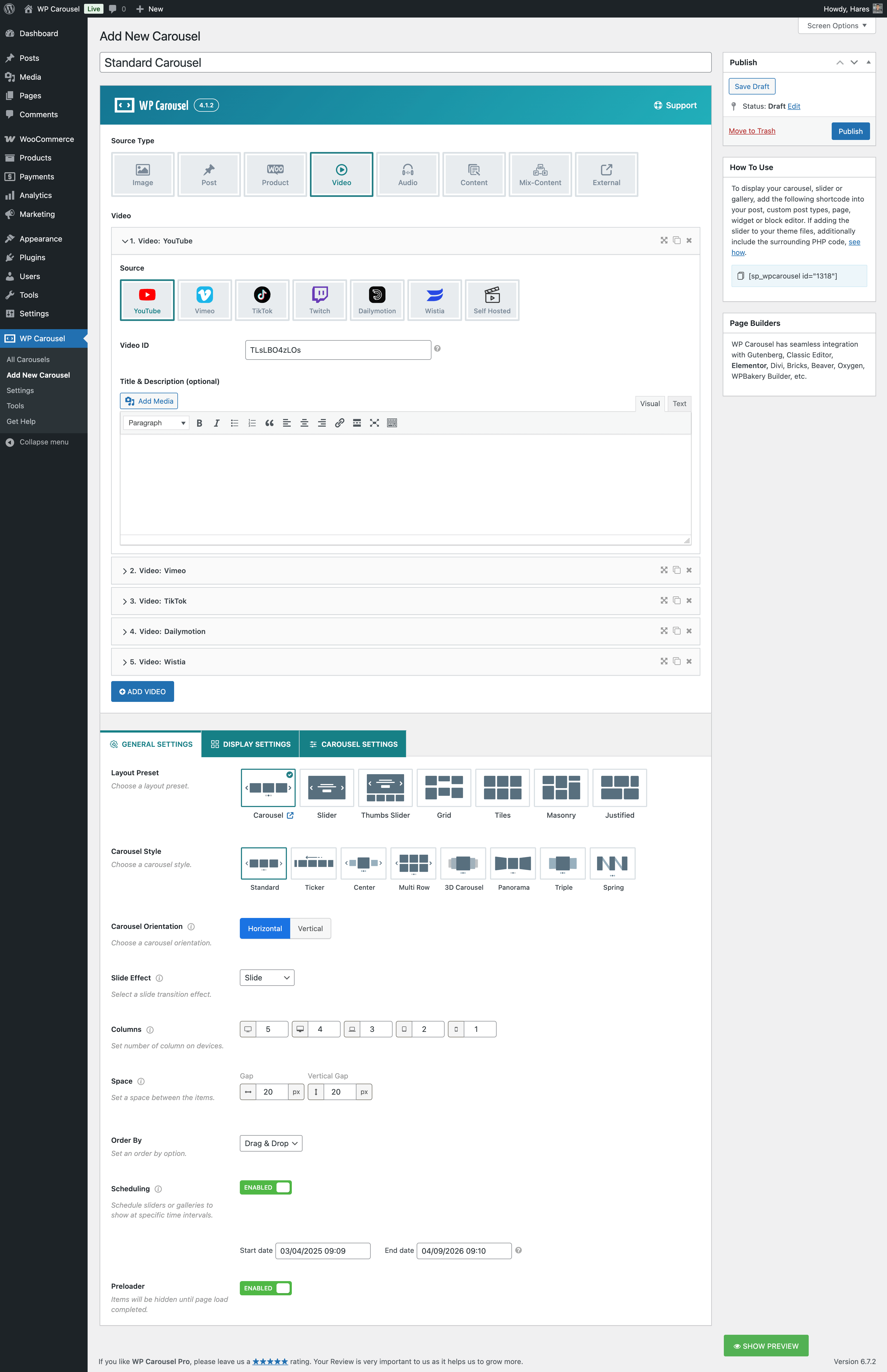Select the Masonry layout preset

[561, 787]
